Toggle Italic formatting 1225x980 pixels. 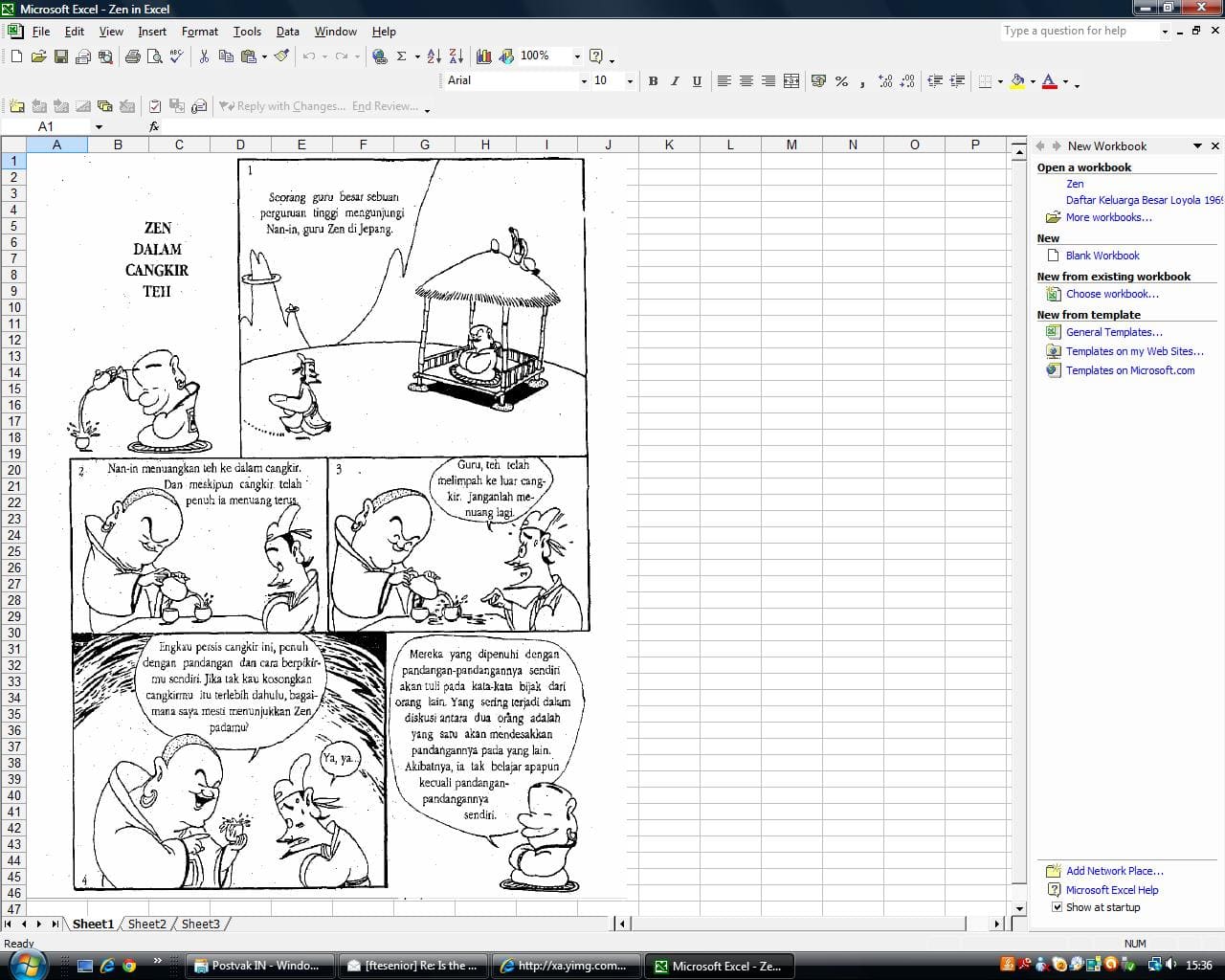[675, 81]
